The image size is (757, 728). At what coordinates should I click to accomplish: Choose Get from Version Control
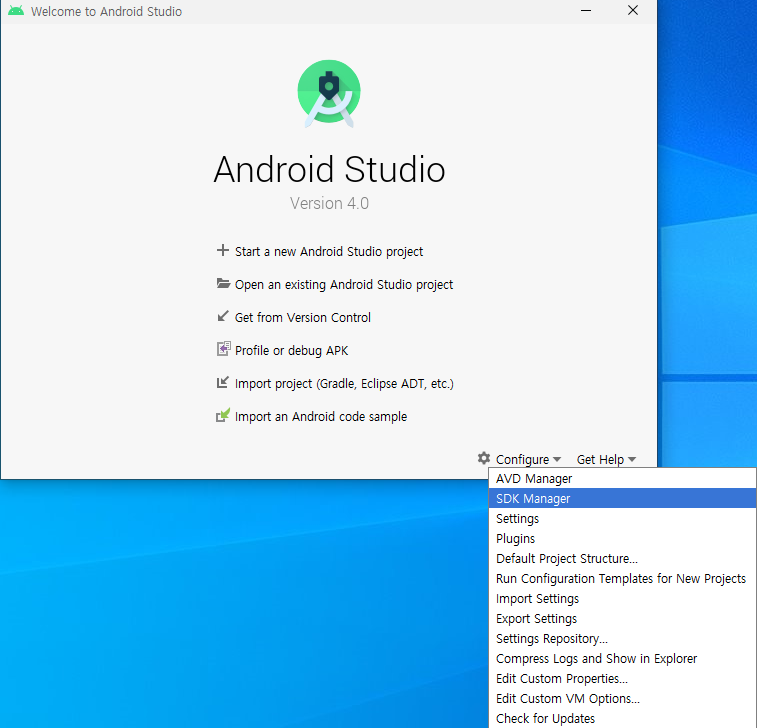click(303, 318)
